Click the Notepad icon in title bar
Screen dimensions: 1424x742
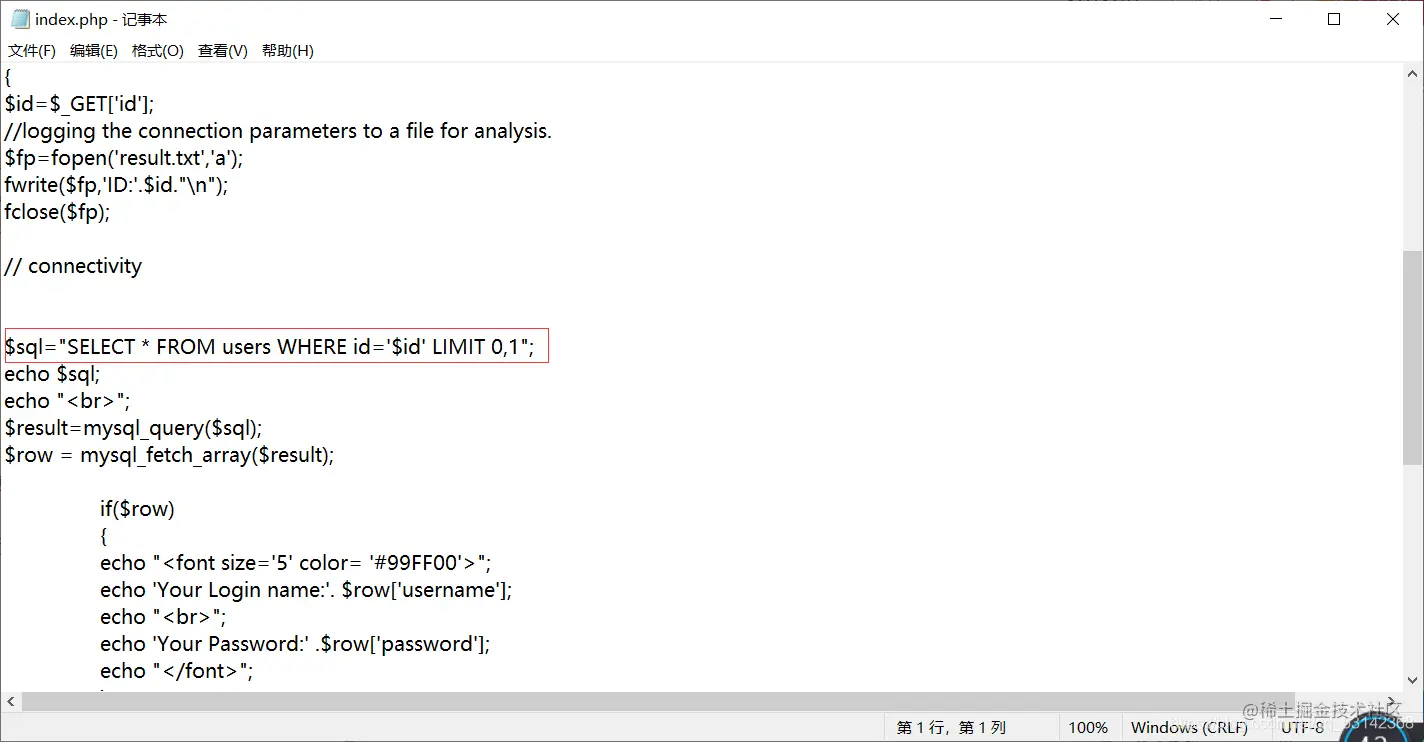[x=20, y=19]
